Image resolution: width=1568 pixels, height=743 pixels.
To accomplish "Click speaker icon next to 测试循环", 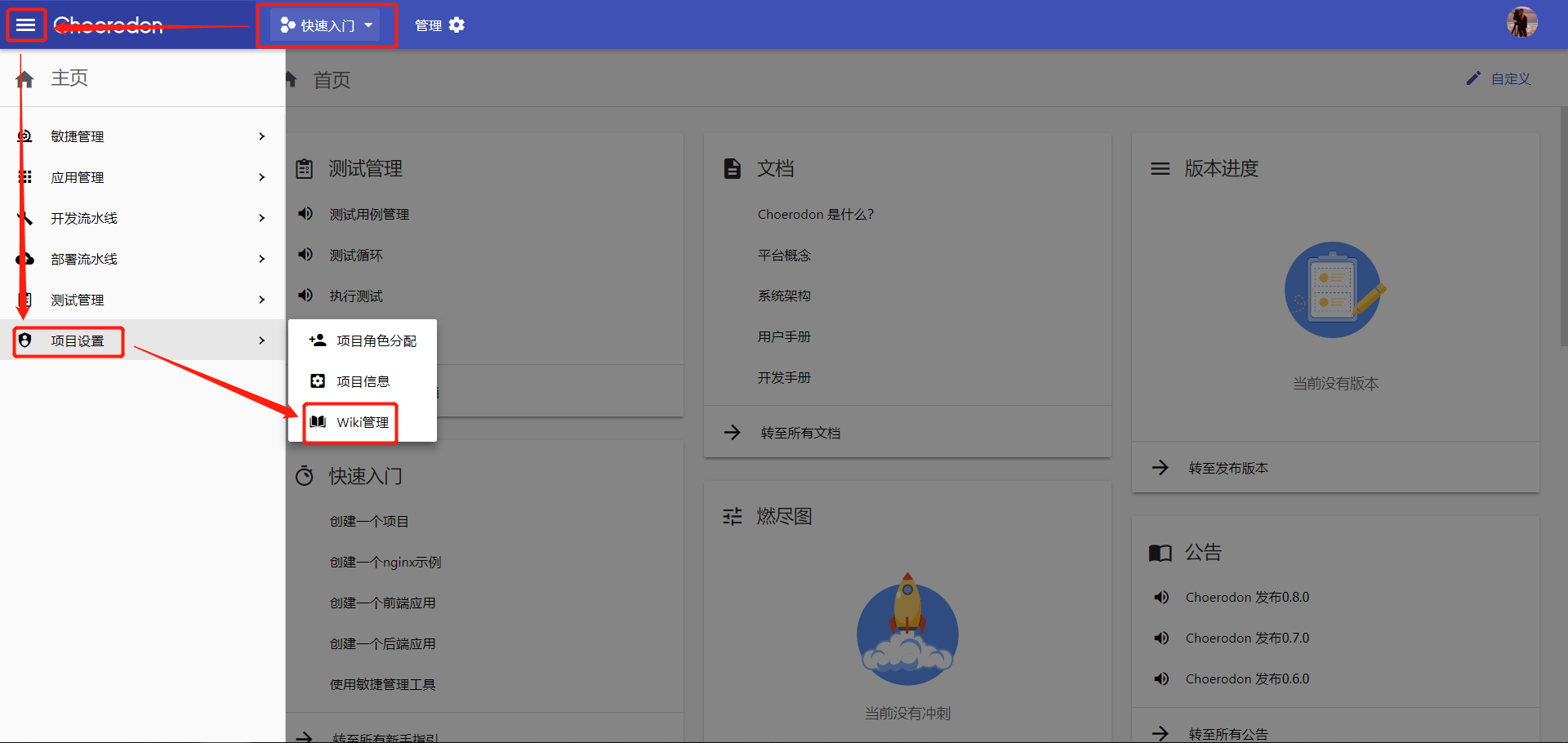I will [305, 254].
